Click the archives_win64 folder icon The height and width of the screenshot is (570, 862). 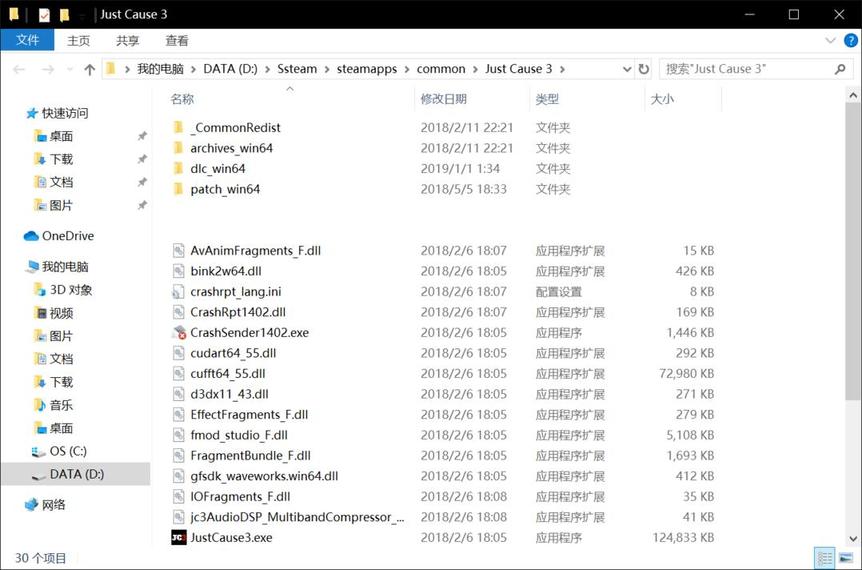point(178,148)
